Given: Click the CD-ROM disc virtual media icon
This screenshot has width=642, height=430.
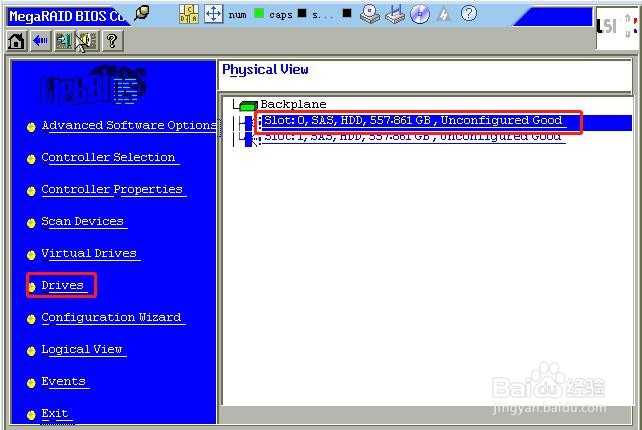Looking at the screenshot, I should (x=420, y=14).
